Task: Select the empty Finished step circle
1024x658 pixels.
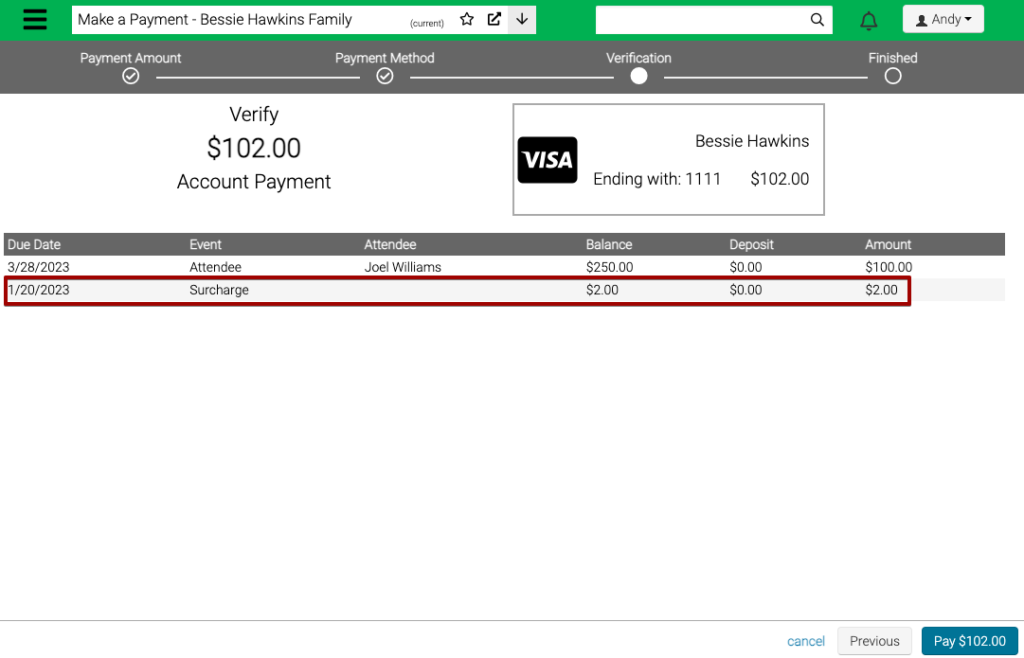Action: pos(892,75)
